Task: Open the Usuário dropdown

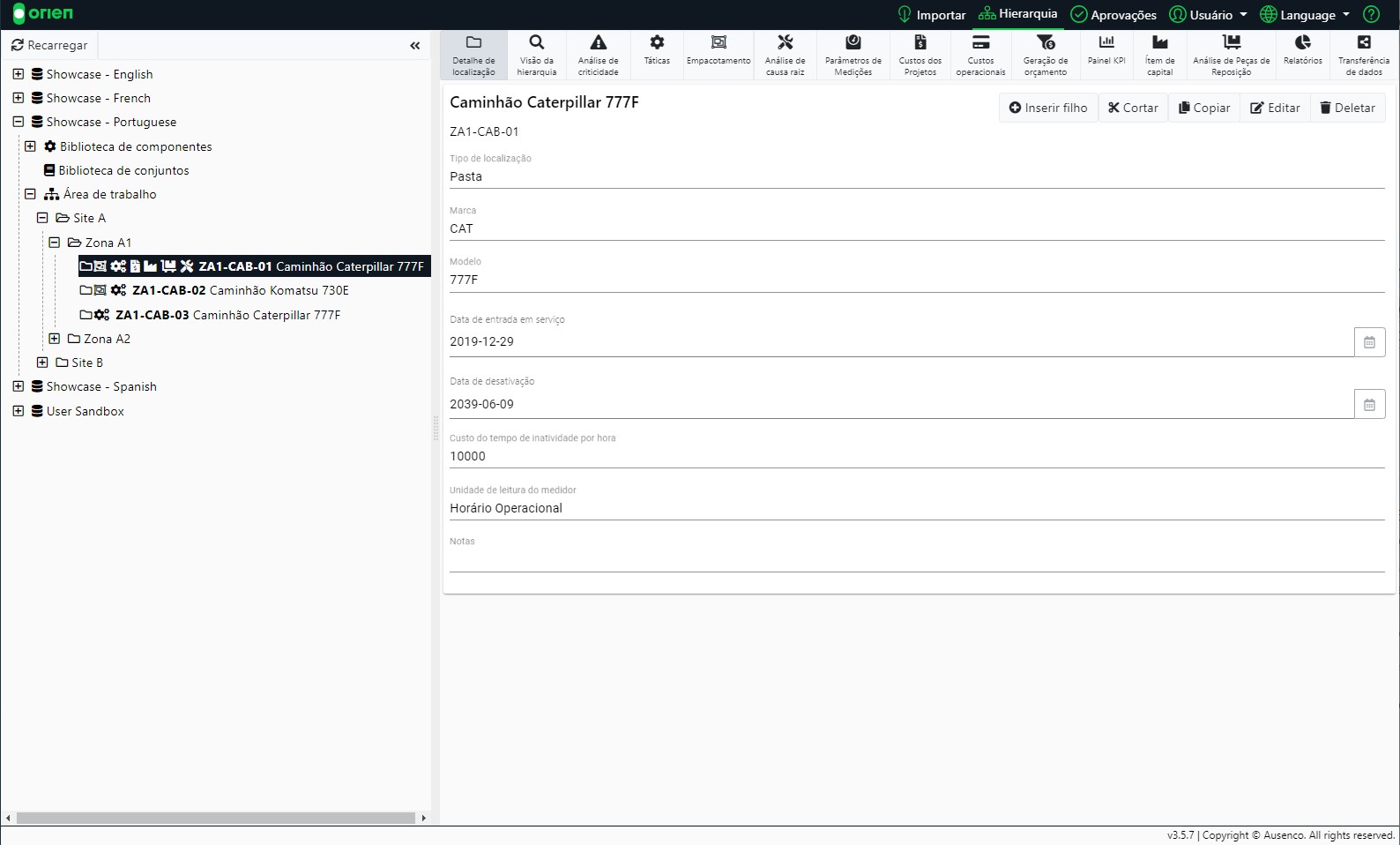Action: [1208, 15]
